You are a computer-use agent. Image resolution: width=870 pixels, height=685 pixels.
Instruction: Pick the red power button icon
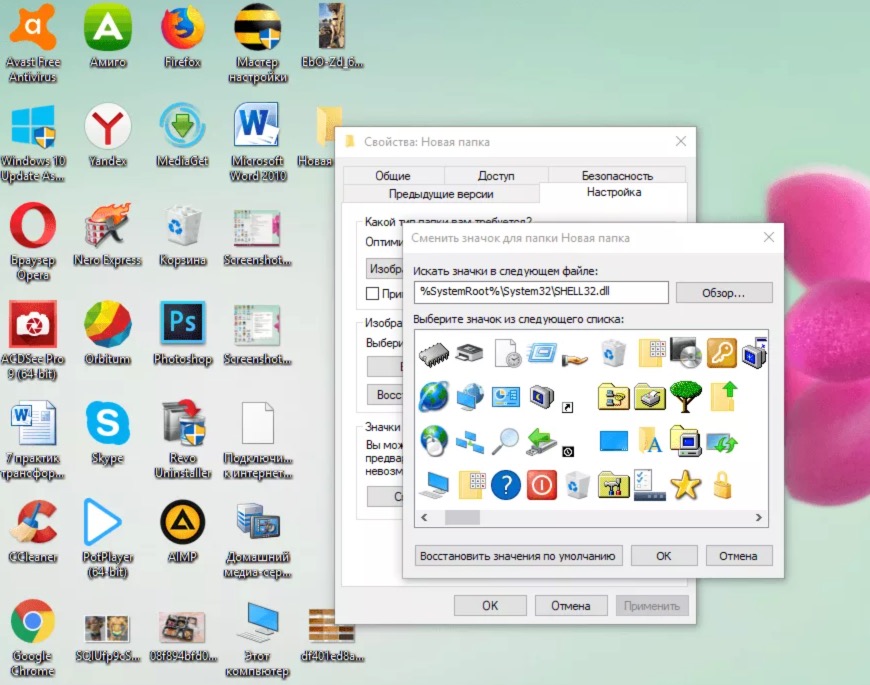coord(542,485)
